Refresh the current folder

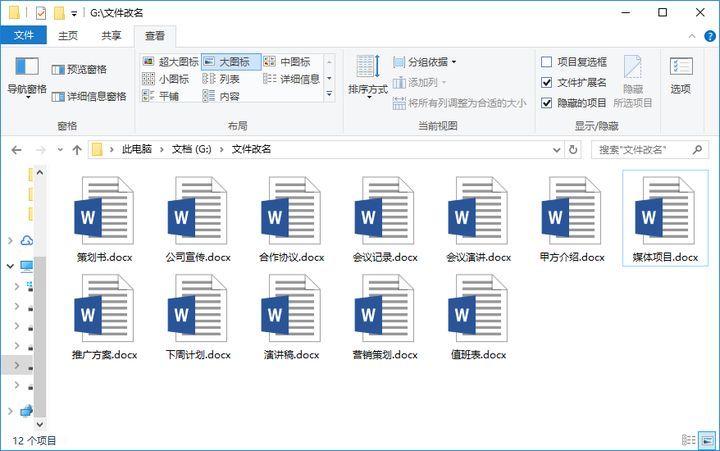point(573,150)
